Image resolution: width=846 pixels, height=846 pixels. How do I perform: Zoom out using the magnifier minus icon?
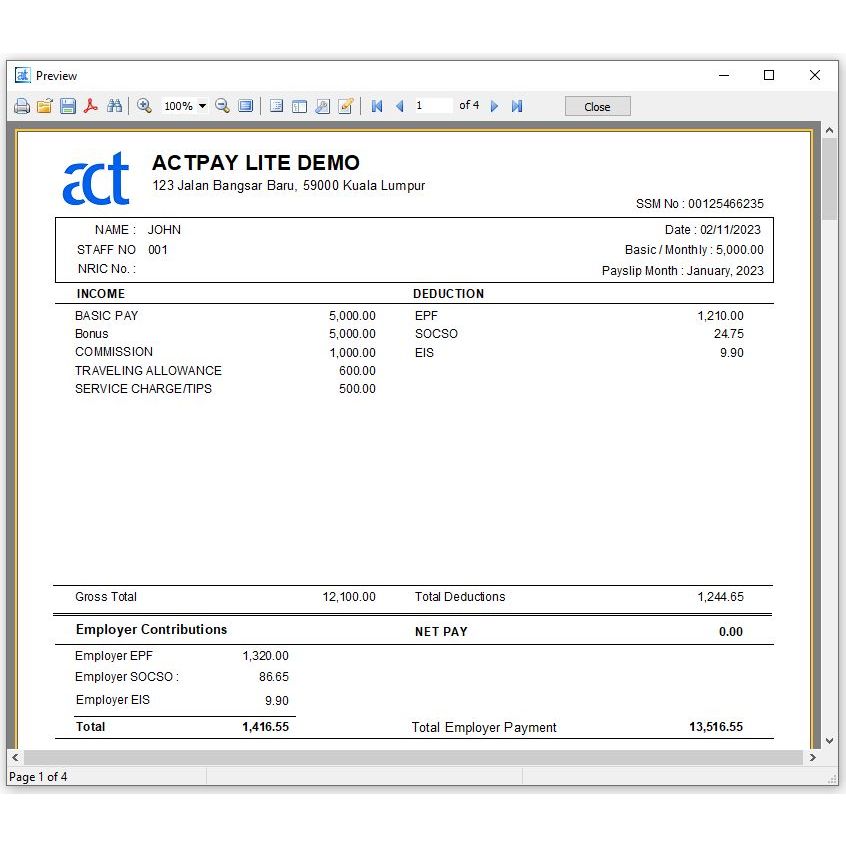(222, 106)
